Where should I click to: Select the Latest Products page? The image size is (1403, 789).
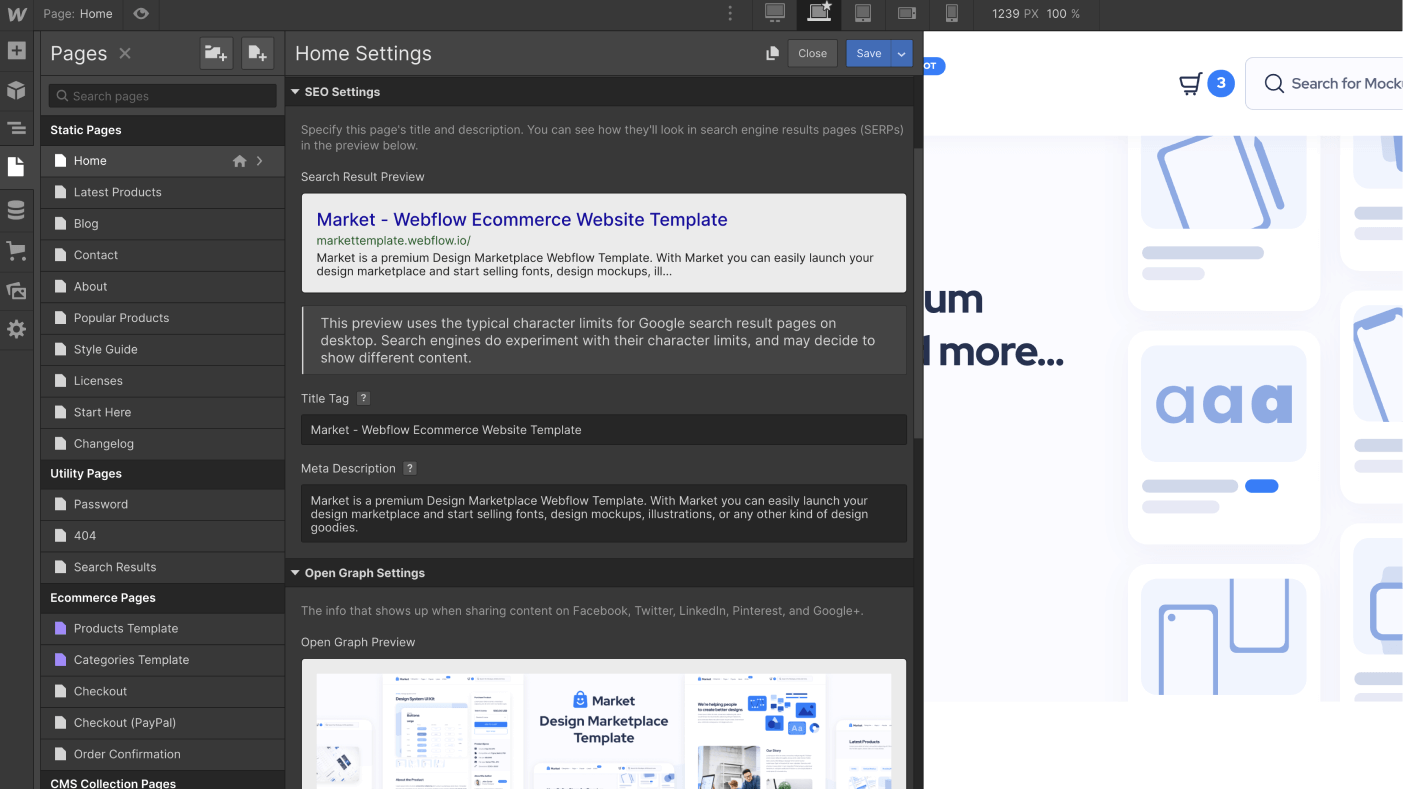coord(163,192)
